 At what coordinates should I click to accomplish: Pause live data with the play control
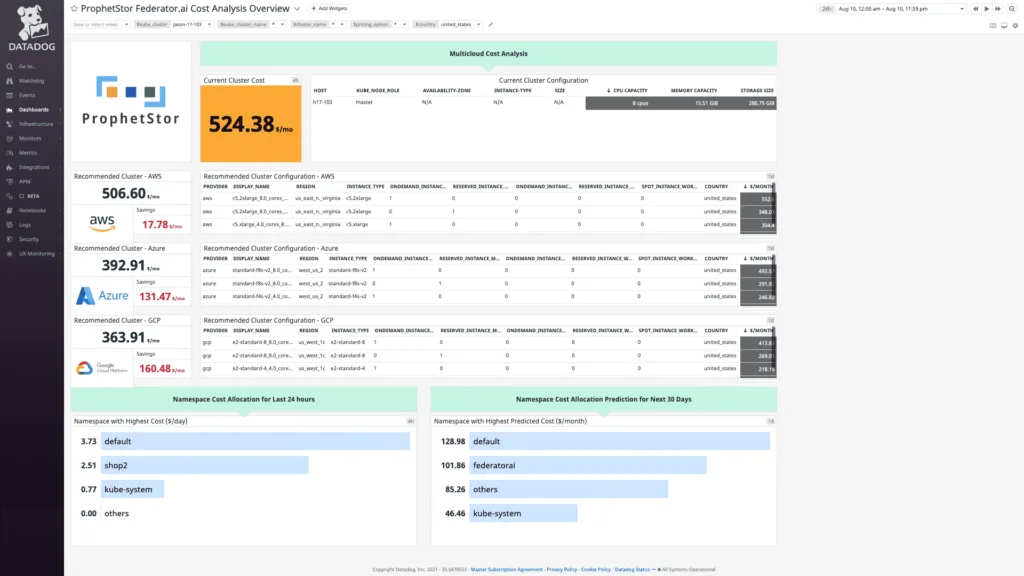987,9
